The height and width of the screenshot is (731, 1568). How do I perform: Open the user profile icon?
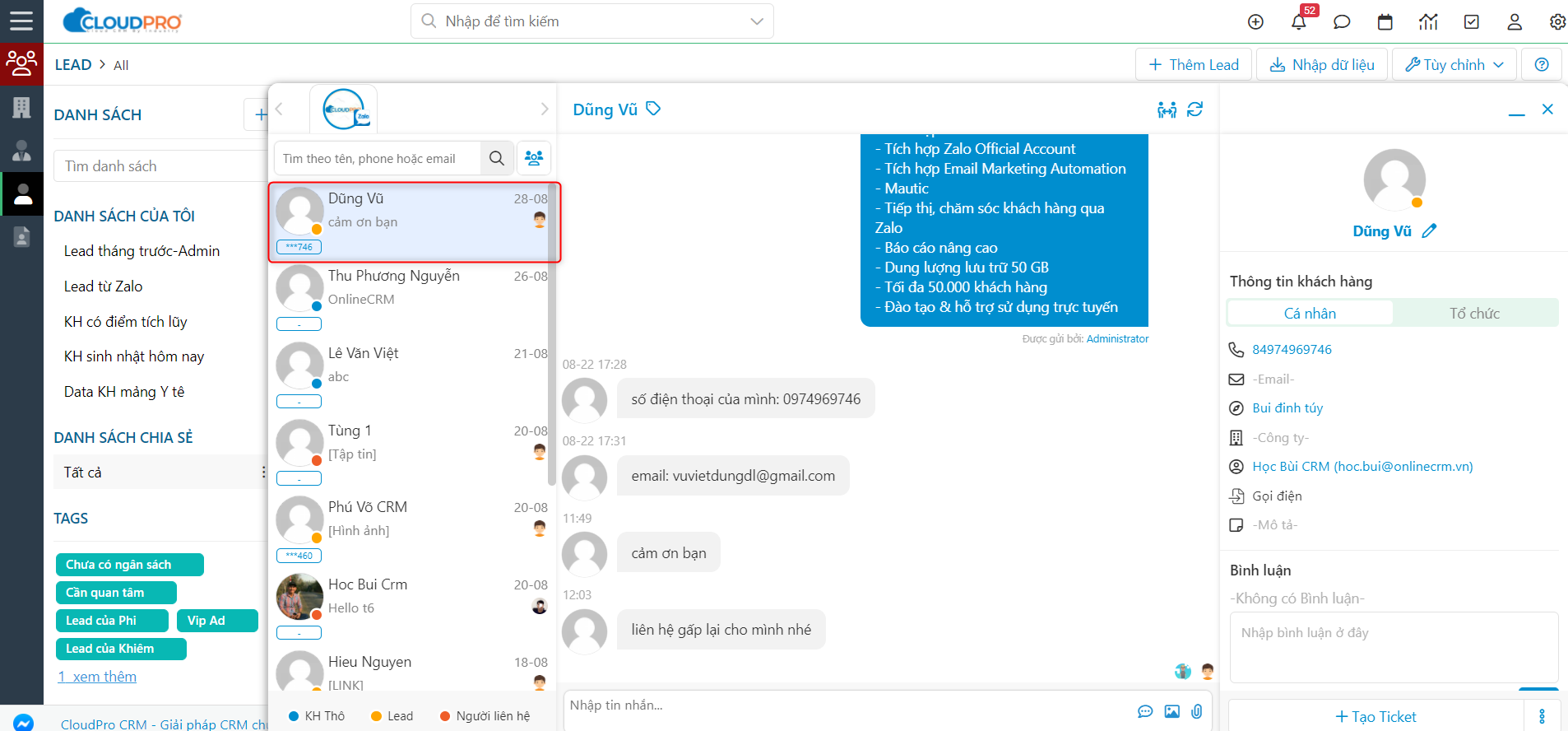point(1515,22)
